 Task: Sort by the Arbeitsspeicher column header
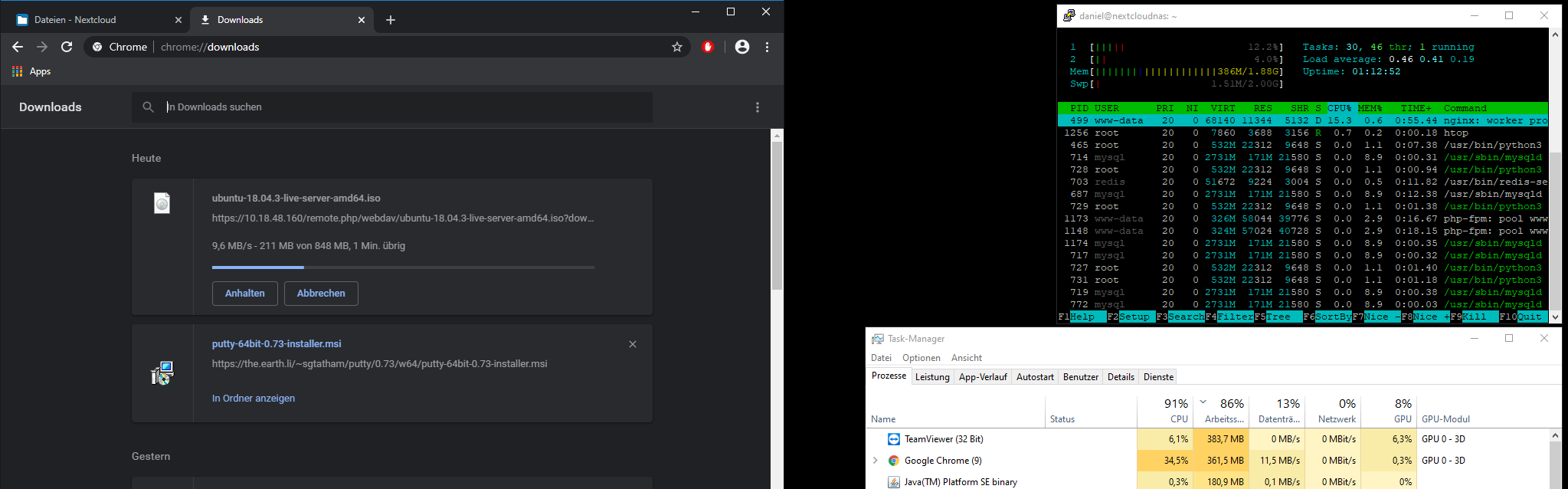point(1221,411)
